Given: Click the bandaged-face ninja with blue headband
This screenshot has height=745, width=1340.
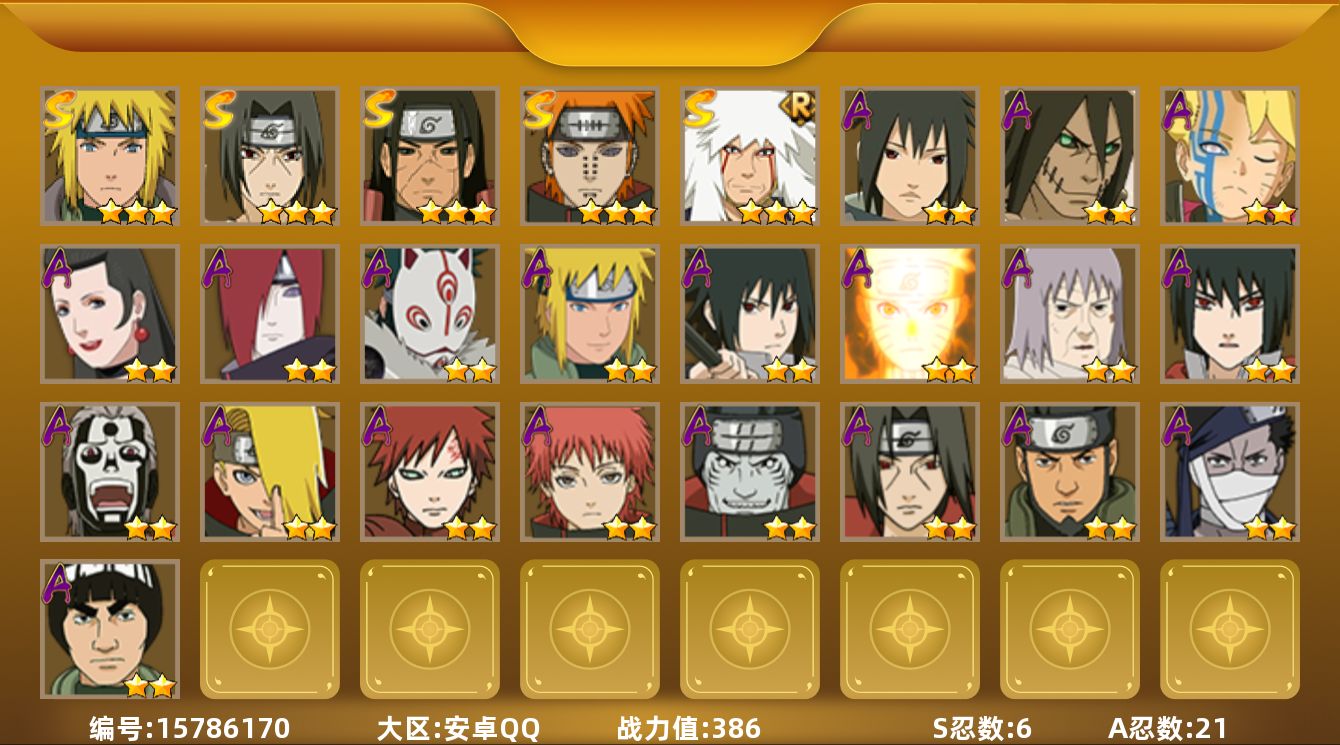Looking at the screenshot, I should [x=1230, y=472].
